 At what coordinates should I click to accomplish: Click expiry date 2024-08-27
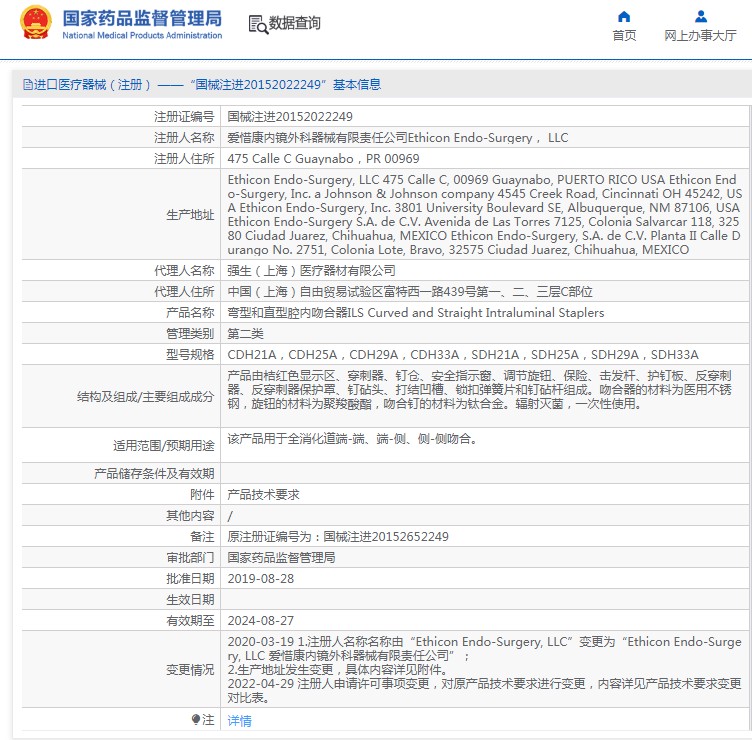click(x=260, y=621)
